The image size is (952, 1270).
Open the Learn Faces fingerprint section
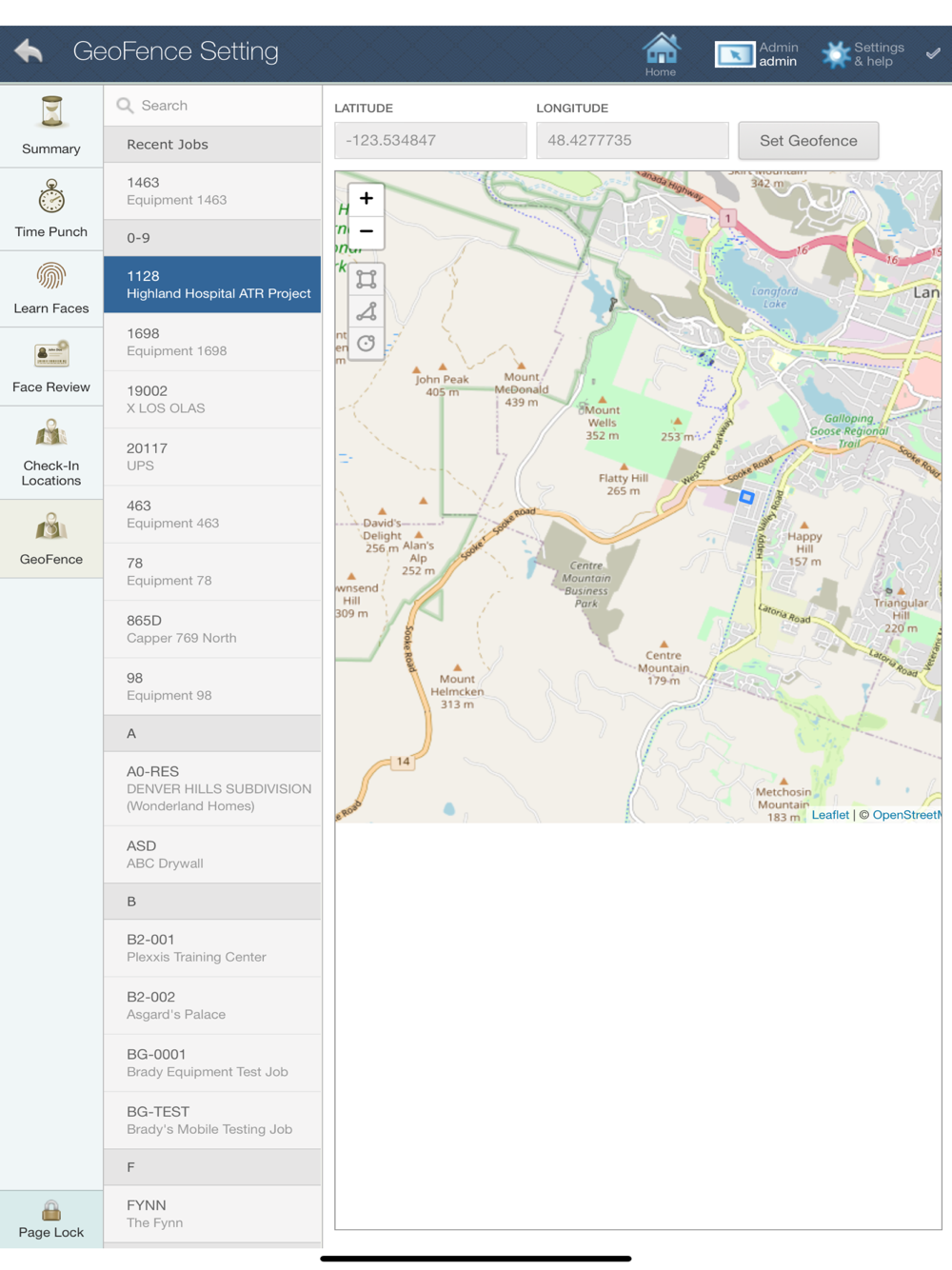pos(51,289)
